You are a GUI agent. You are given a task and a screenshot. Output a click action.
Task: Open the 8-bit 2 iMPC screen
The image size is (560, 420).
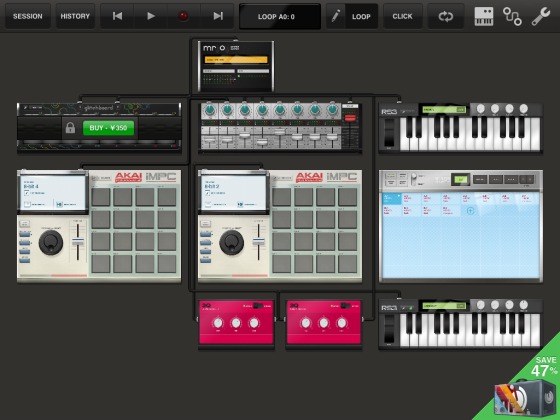pyautogui.click(x=234, y=193)
